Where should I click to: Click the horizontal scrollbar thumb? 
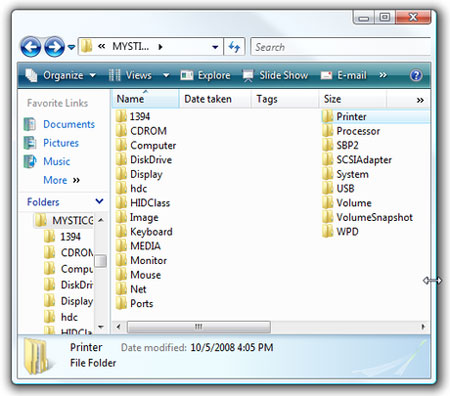coord(199,327)
